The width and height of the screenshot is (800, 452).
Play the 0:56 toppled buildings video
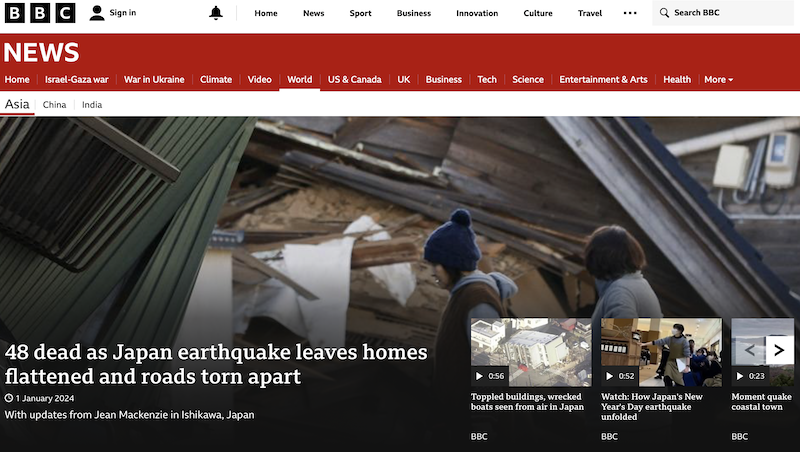coord(490,376)
